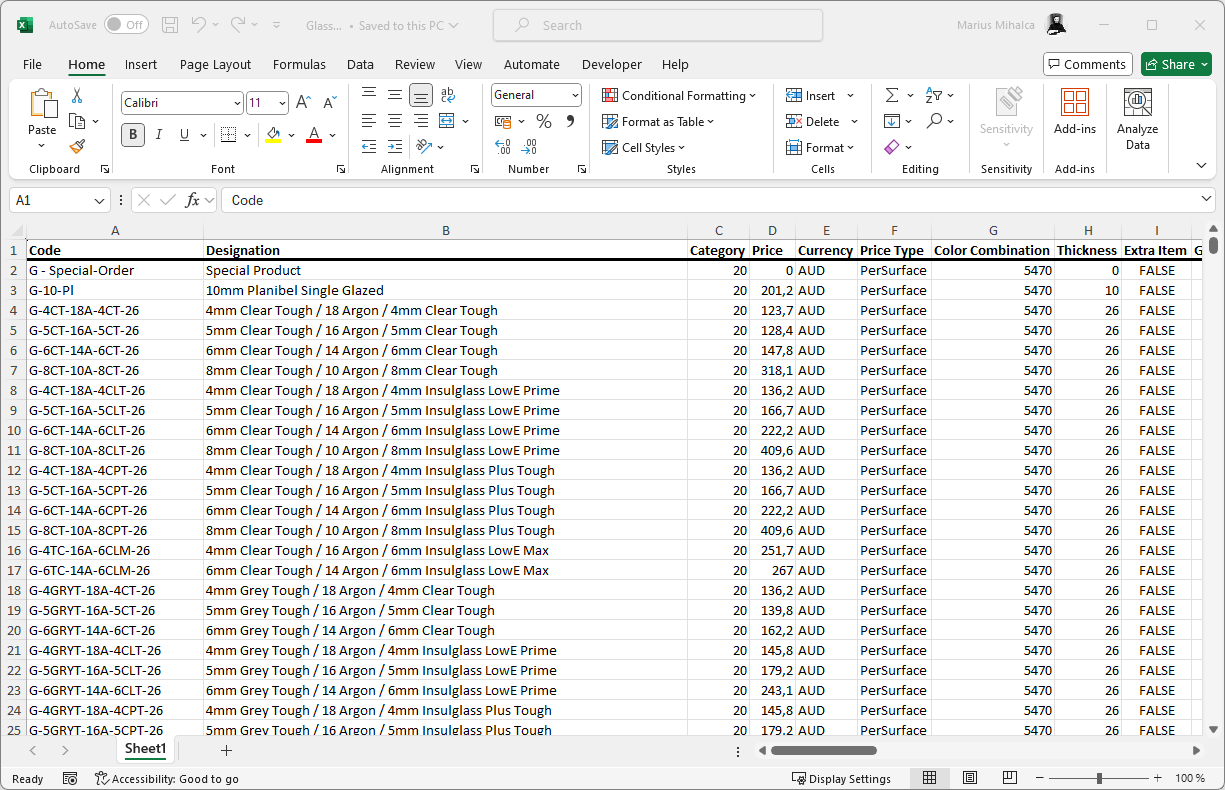Click the Merge & Center icon
1225x790 pixels.
click(446, 121)
